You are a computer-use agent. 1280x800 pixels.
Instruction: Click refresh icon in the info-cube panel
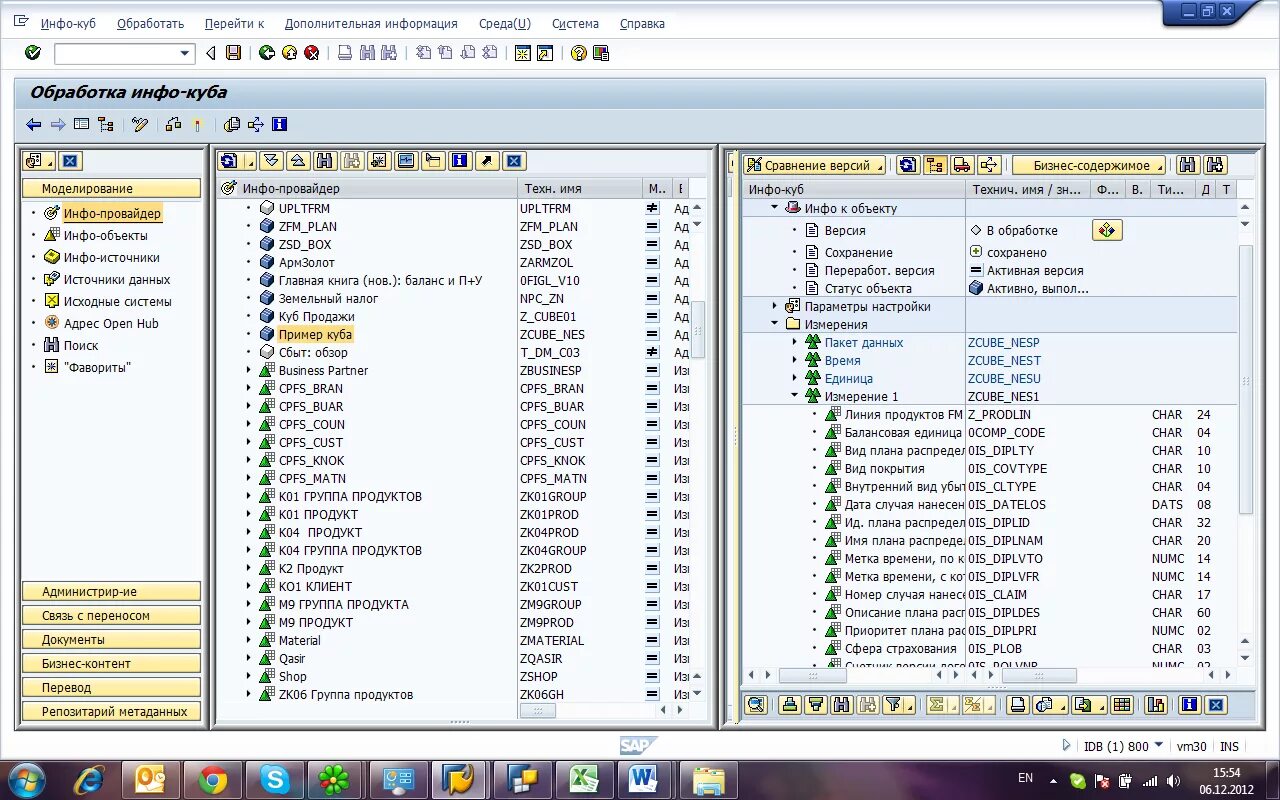coord(908,165)
